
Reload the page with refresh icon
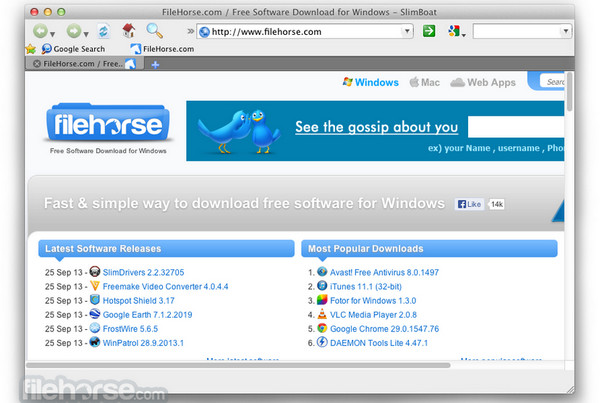pos(103,31)
